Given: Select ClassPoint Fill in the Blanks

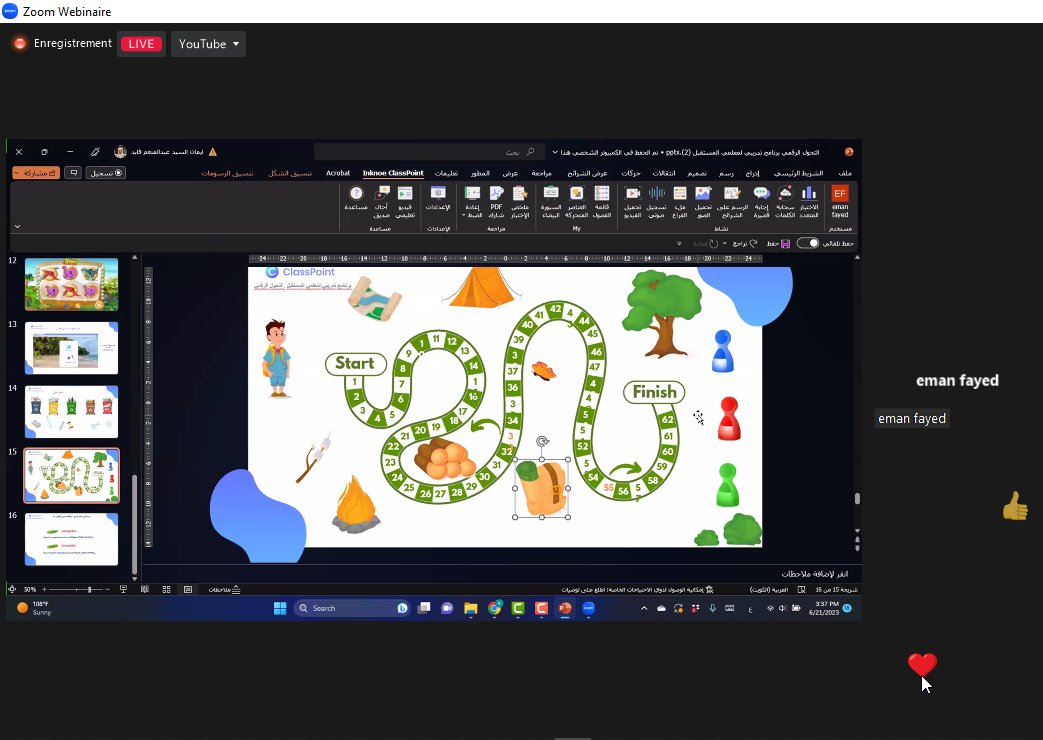Looking at the screenshot, I should [679, 201].
